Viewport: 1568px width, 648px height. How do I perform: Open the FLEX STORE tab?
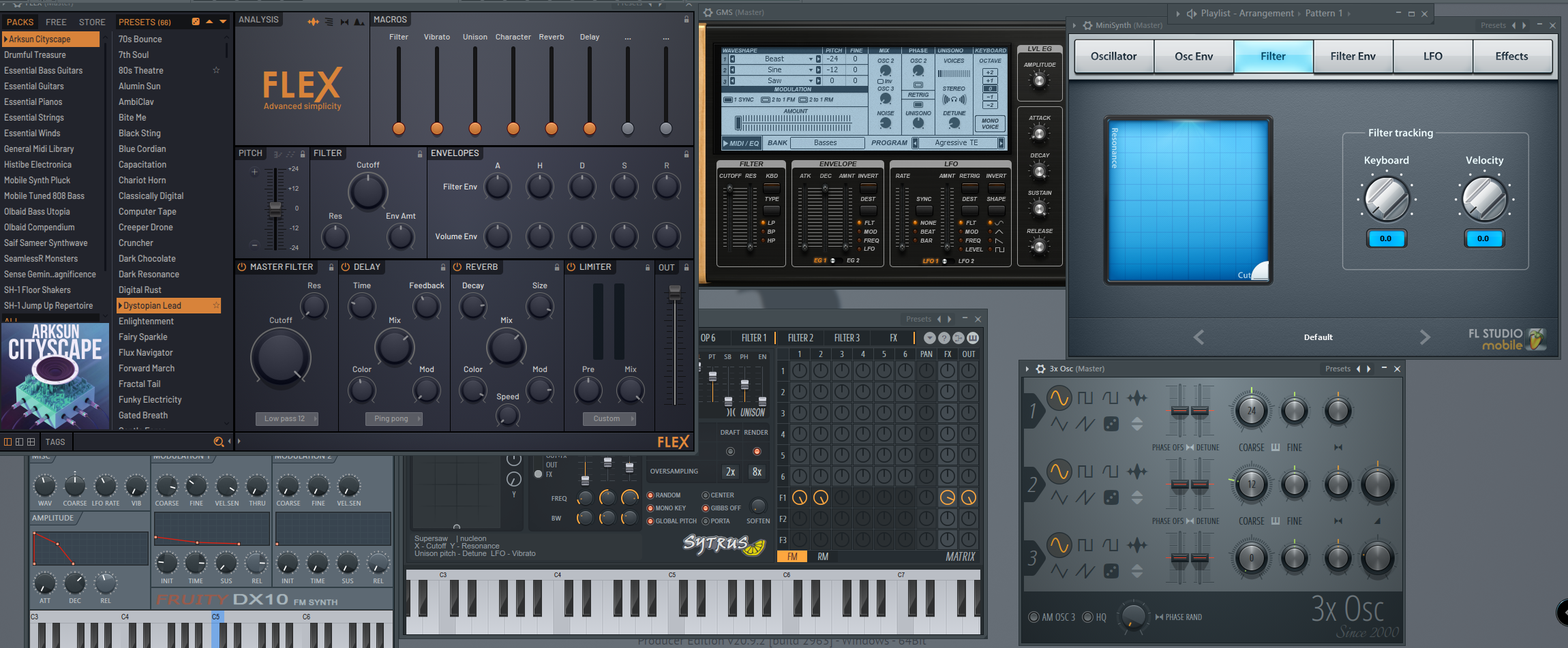(92, 22)
